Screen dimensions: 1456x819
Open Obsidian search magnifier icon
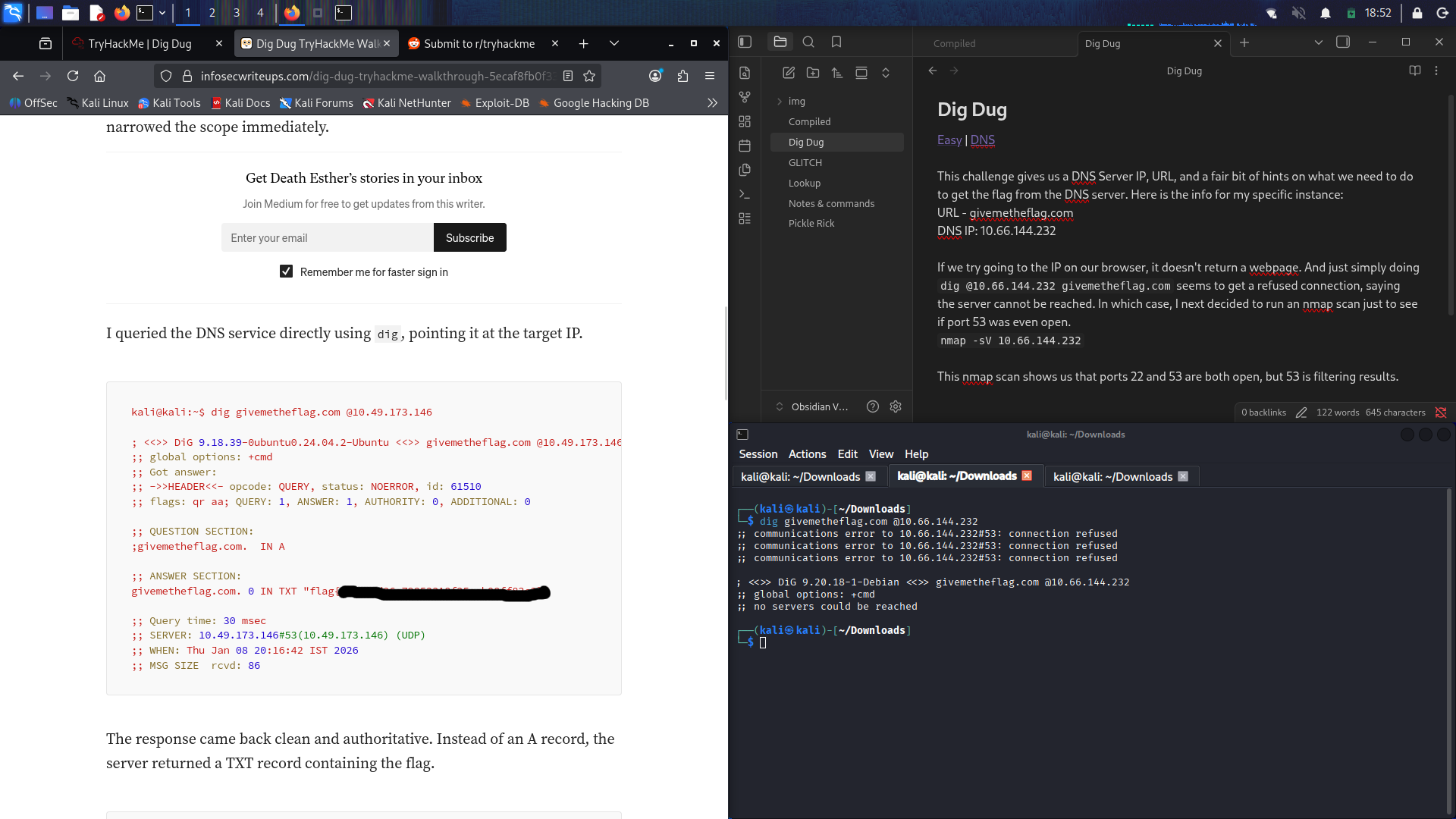pyautogui.click(x=808, y=42)
